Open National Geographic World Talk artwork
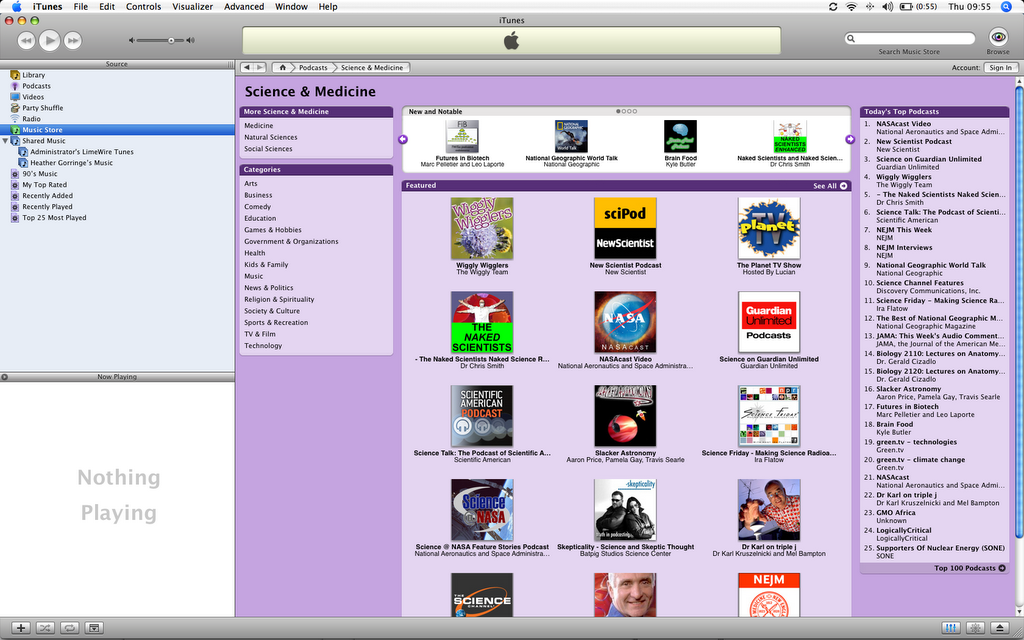The image size is (1024, 640). [x=571, y=136]
